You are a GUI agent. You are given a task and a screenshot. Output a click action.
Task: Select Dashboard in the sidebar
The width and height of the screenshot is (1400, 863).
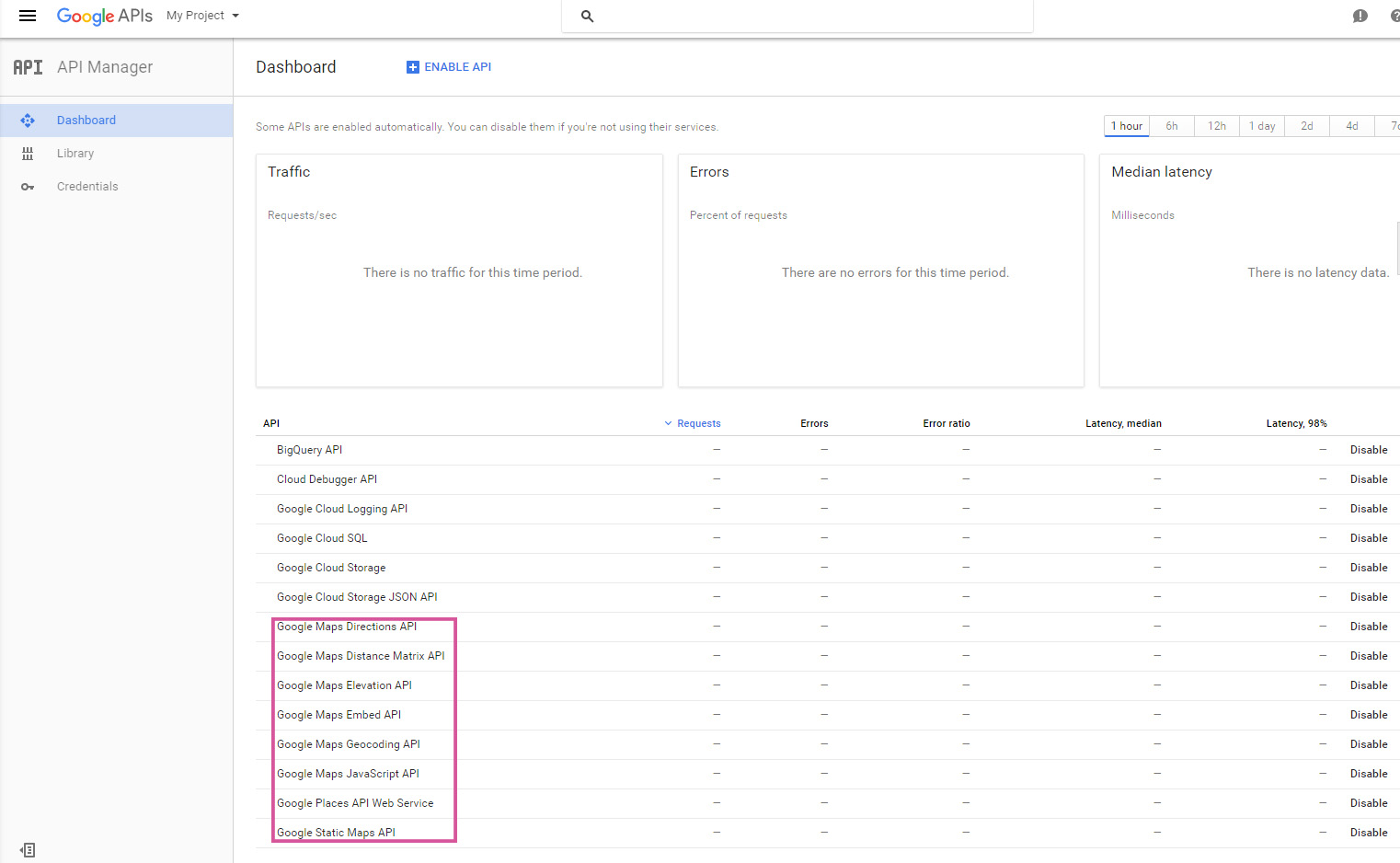click(x=116, y=121)
